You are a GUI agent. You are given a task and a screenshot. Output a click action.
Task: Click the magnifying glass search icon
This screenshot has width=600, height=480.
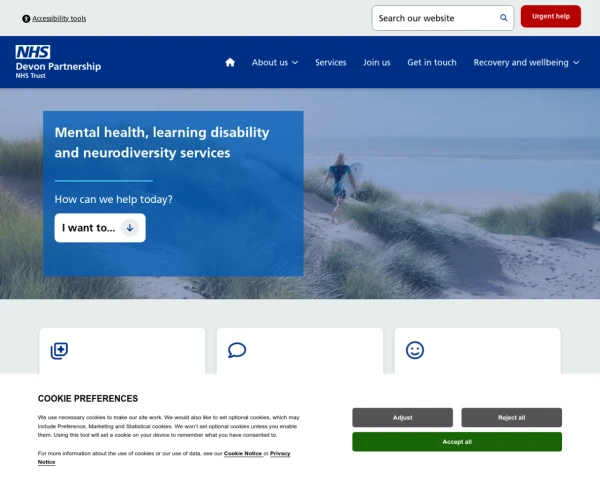coord(504,18)
